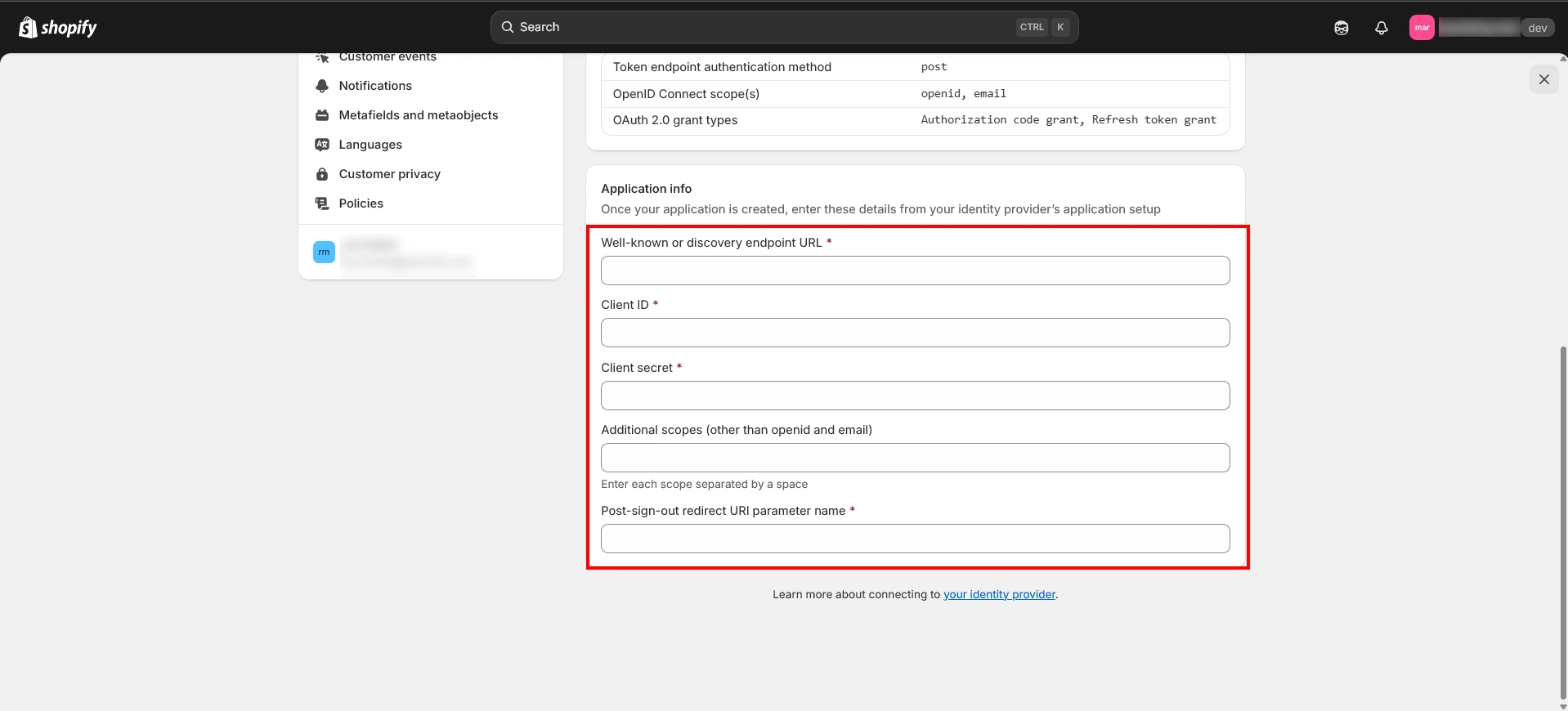The image size is (1568, 711).
Task: Click the blue 'rm' user avatar
Action: 324,252
